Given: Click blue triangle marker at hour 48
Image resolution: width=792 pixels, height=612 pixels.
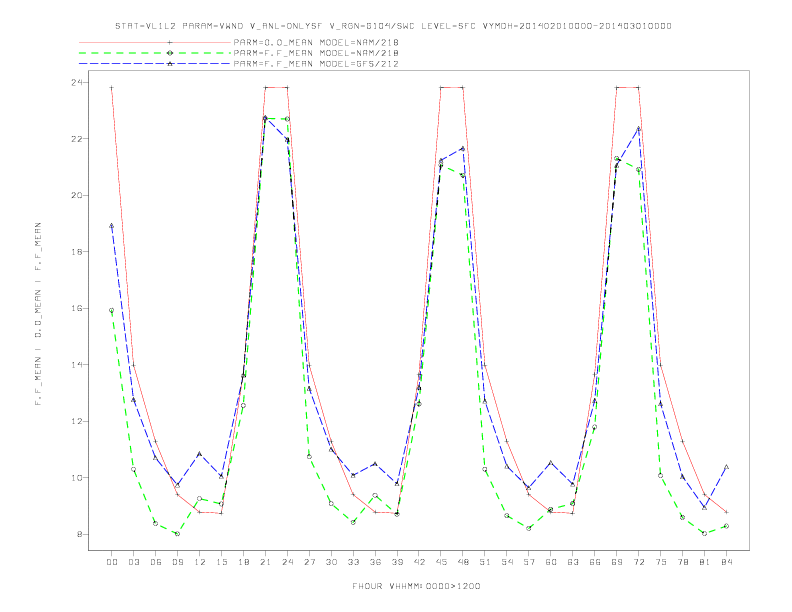Looking at the screenshot, I should pos(463,148).
